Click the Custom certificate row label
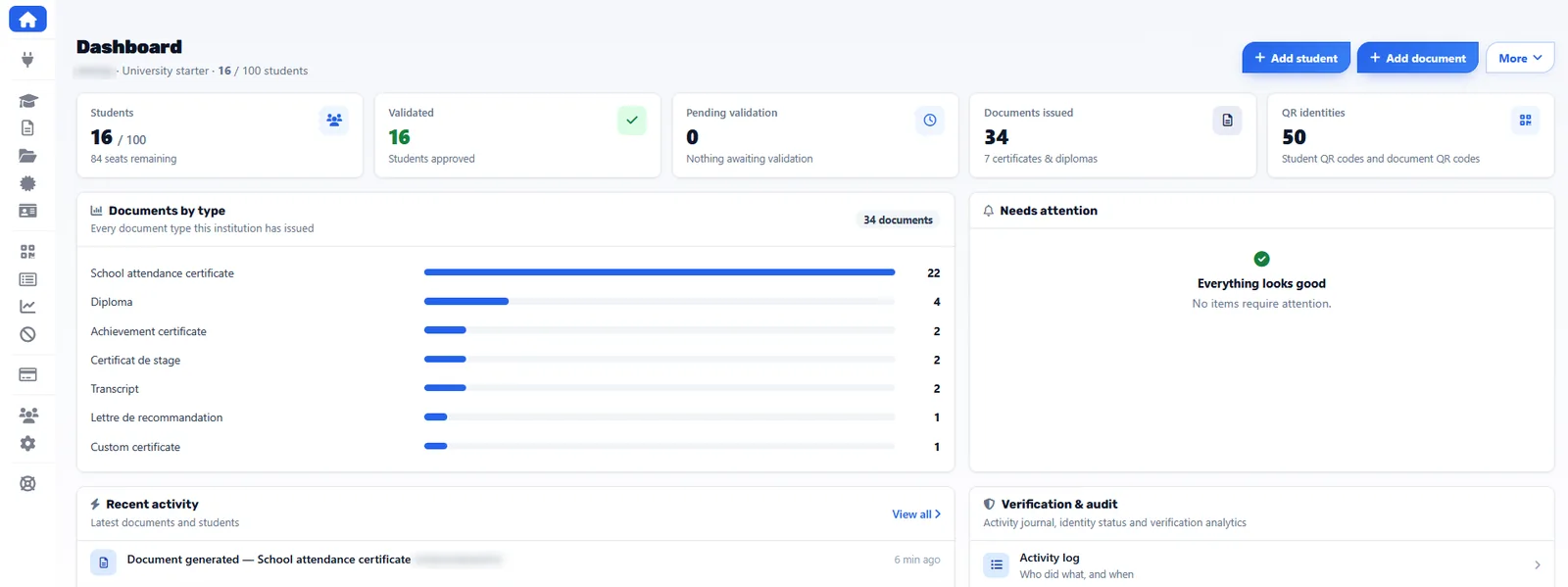Viewport: 1568px width, 587px height. pyautogui.click(x=135, y=447)
